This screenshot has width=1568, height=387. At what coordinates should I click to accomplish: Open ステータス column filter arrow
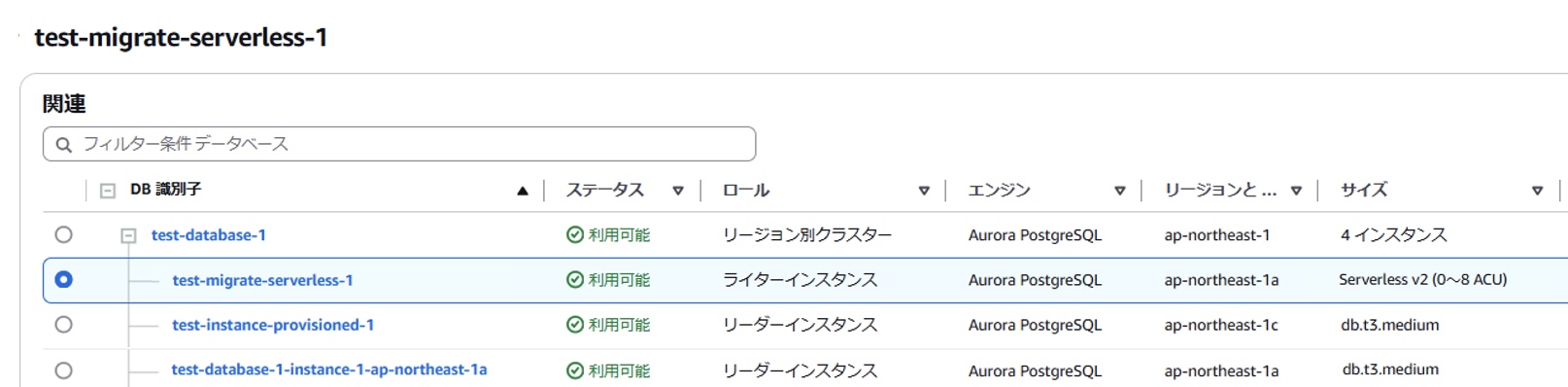tap(678, 191)
